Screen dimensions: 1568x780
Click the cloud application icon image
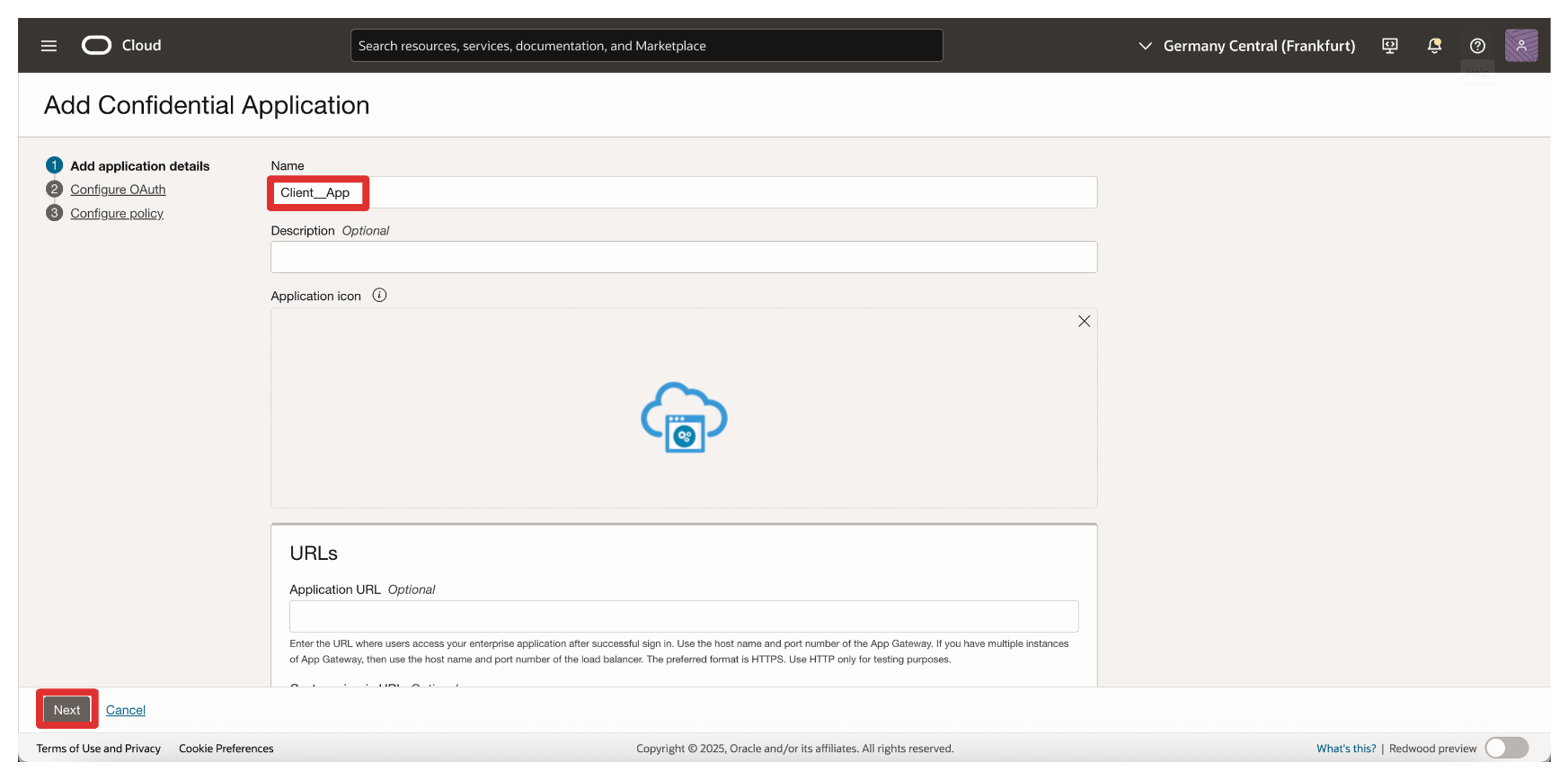(684, 417)
